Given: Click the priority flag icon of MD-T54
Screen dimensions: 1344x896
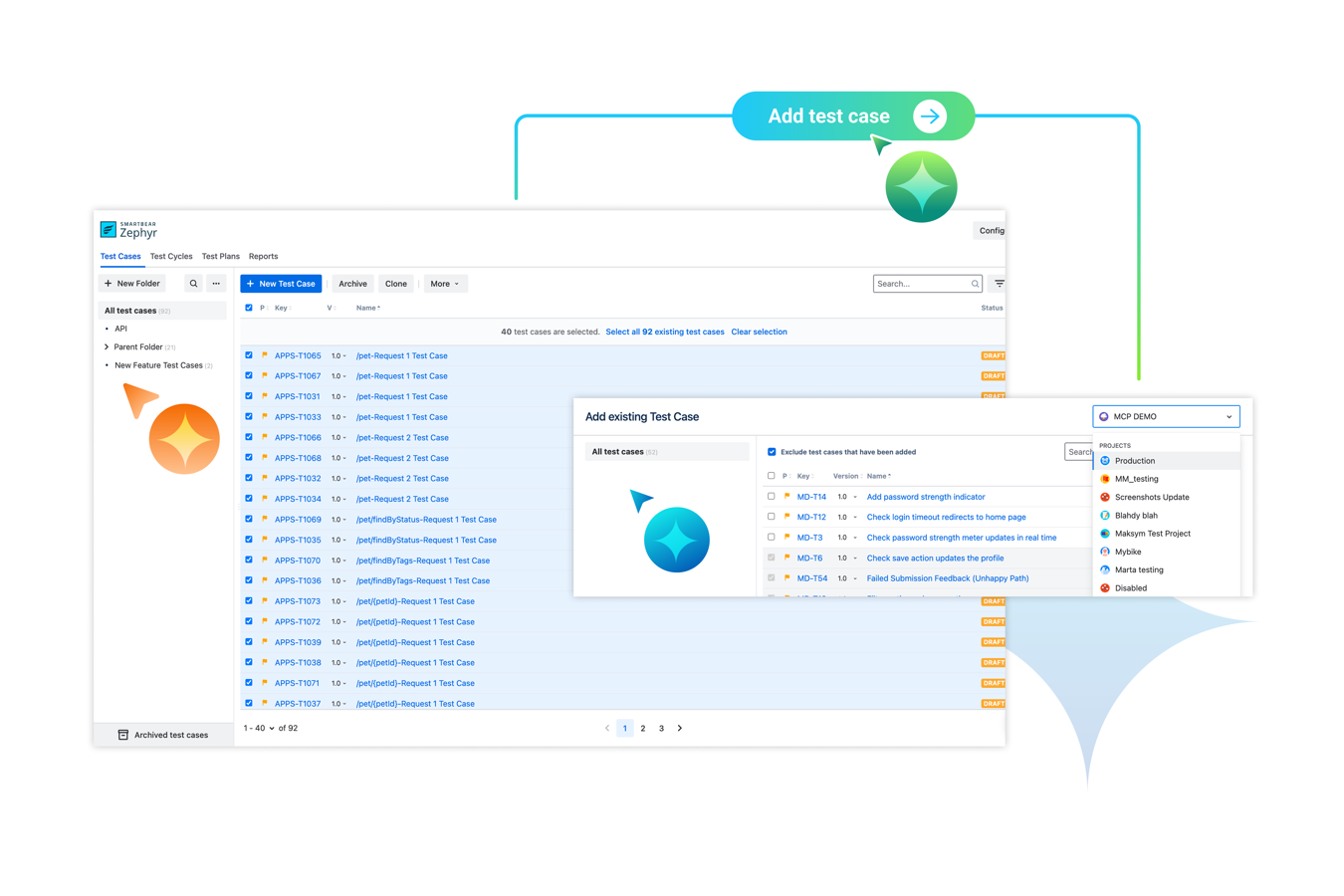Looking at the screenshot, I should tap(787, 577).
